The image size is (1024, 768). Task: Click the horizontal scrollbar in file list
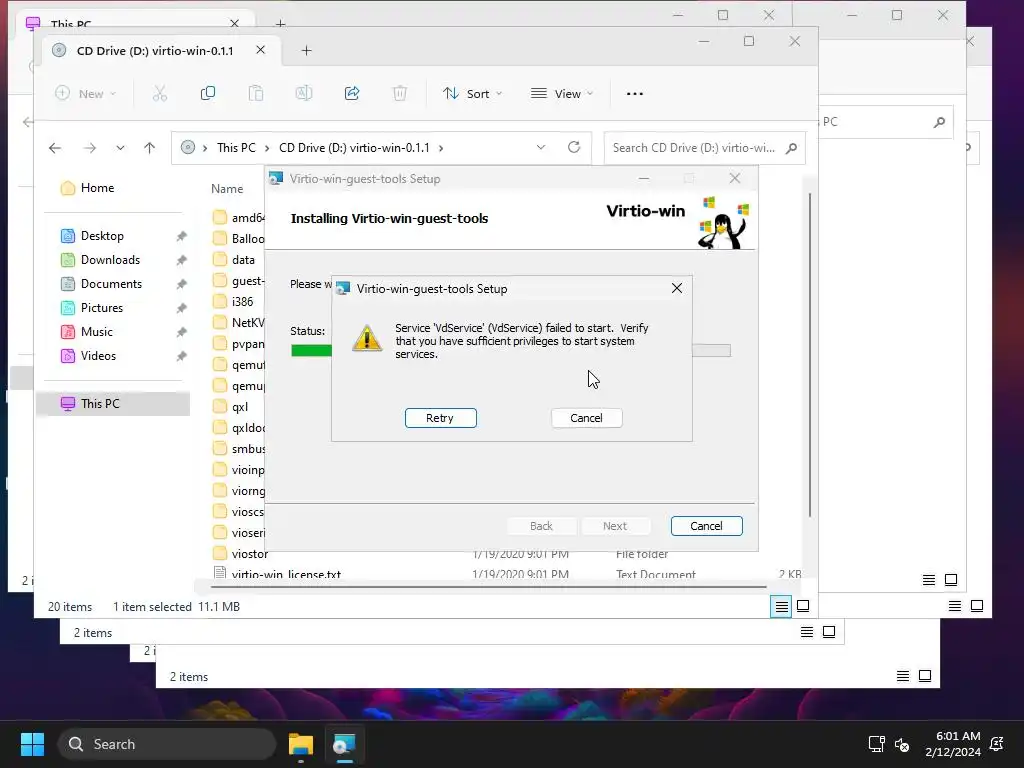click(488, 586)
